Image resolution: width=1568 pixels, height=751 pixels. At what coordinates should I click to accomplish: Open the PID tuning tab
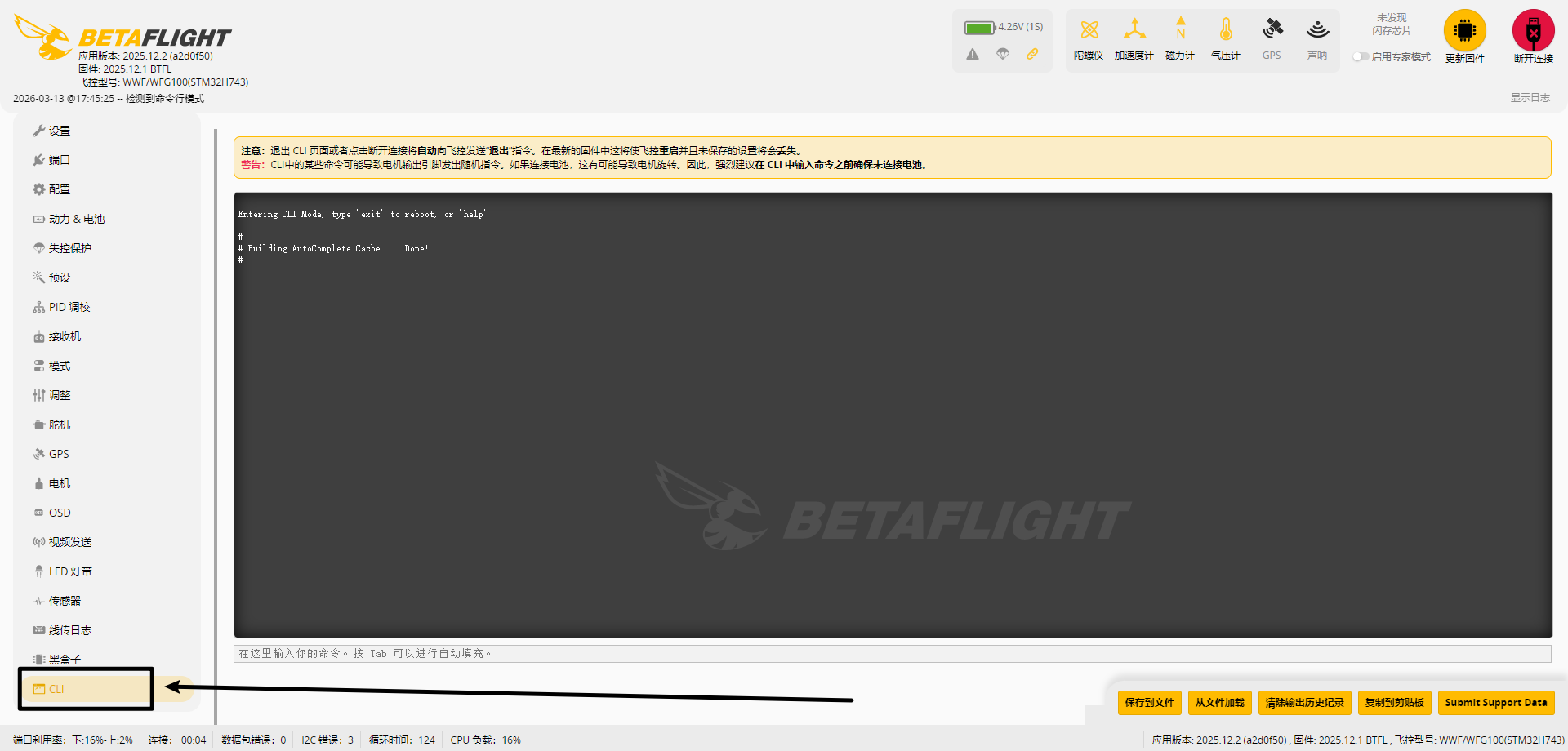[69, 307]
